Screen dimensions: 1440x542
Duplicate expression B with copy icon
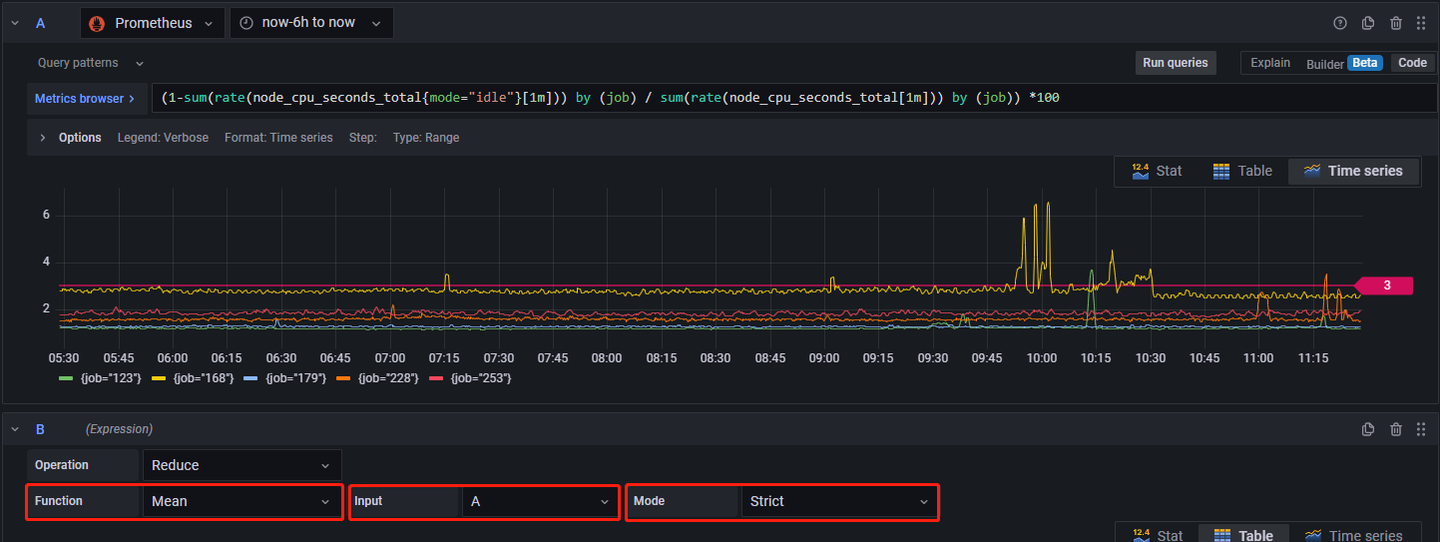pyautogui.click(x=1368, y=429)
